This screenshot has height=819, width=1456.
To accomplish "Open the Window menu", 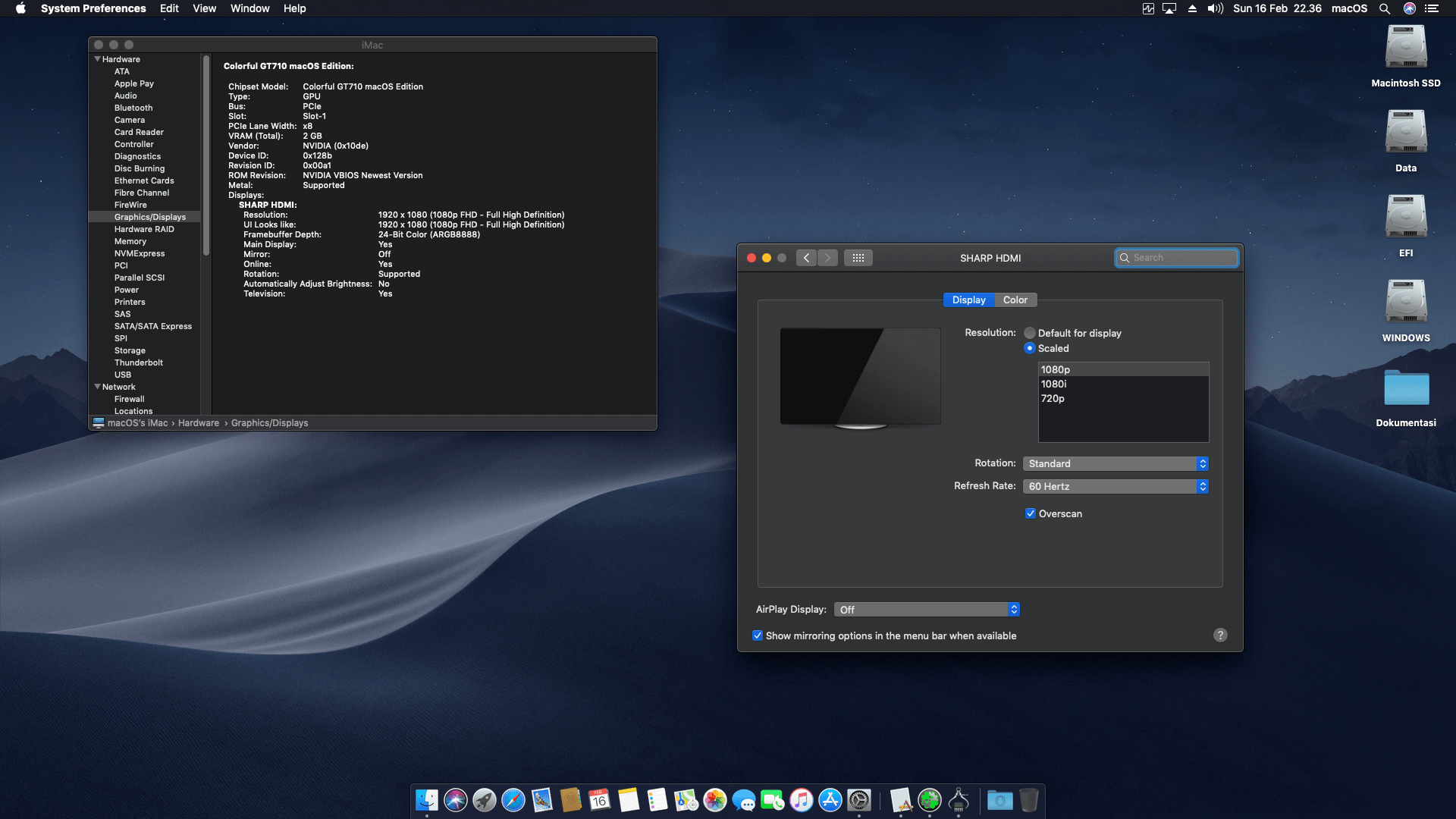I will click(250, 8).
